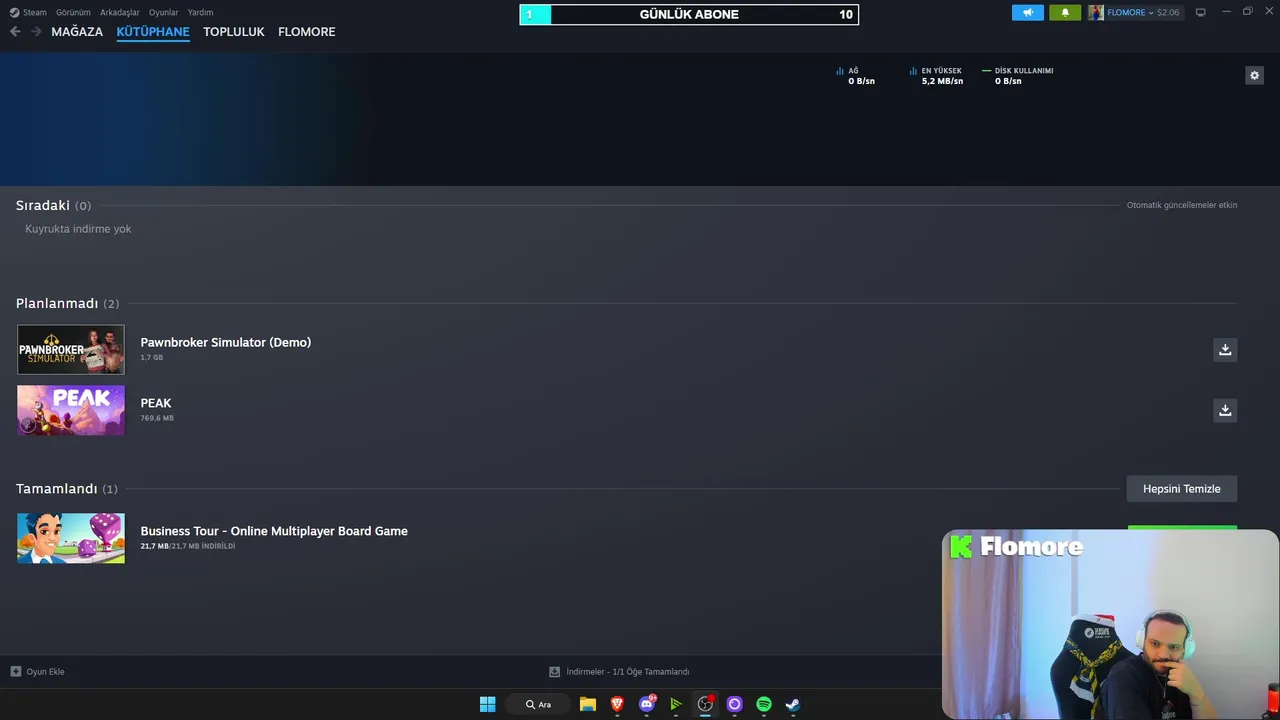Viewport: 1280px width, 720px height.
Task: Open the Oyunlar menu
Action: (x=164, y=13)
